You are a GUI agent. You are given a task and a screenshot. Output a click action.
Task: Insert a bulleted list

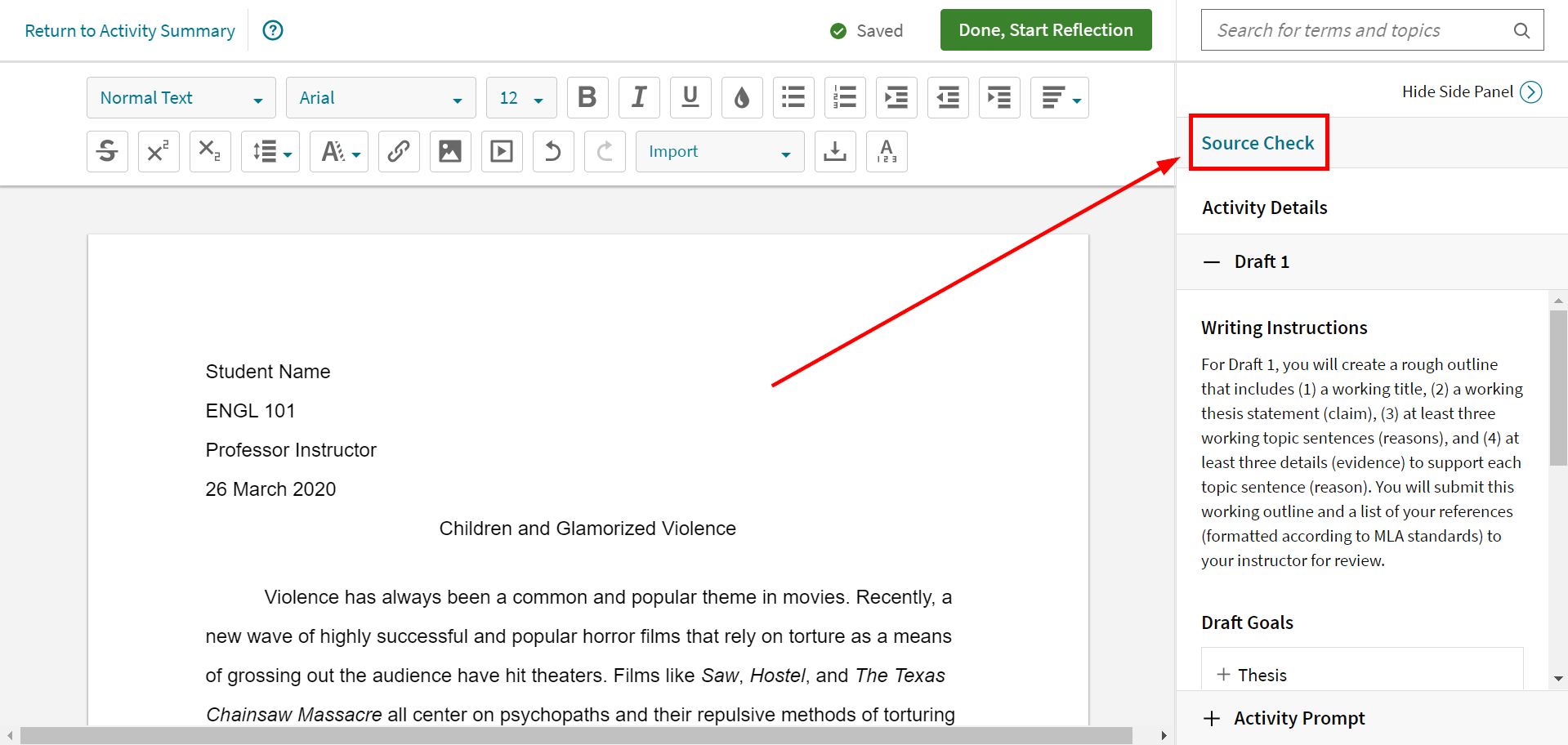pyautogui.click(x=793, y=97)
